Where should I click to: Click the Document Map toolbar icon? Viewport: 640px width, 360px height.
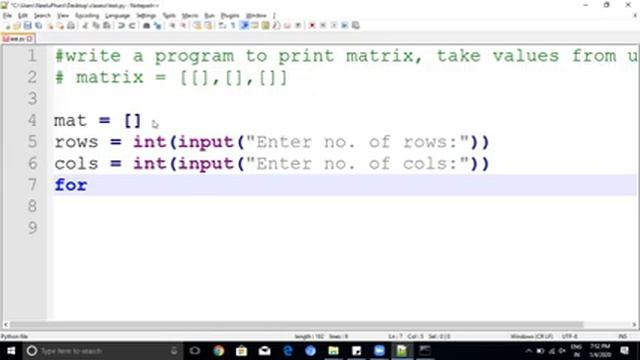click(x=265, y=25)
